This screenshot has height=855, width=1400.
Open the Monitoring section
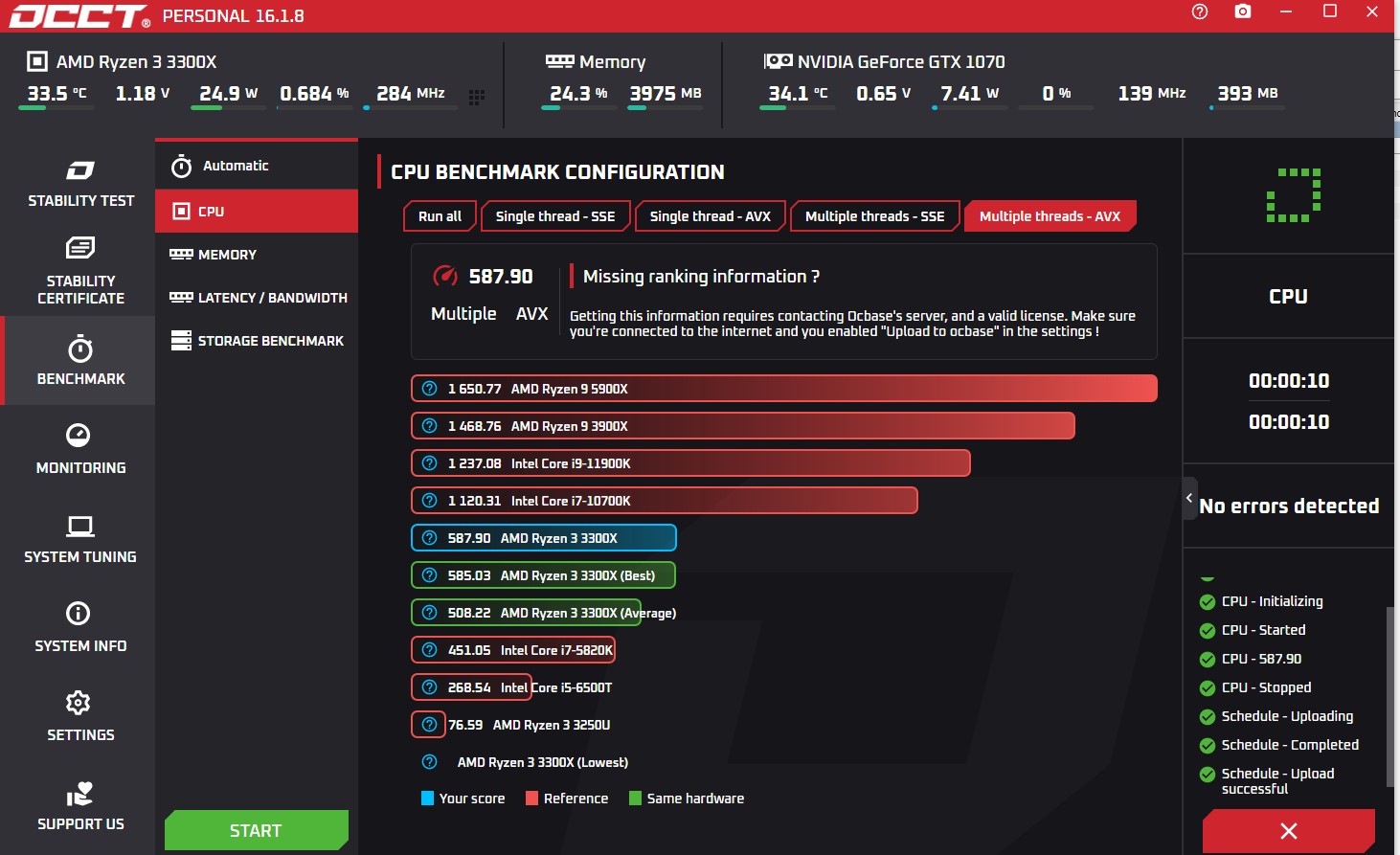point(80,450)
